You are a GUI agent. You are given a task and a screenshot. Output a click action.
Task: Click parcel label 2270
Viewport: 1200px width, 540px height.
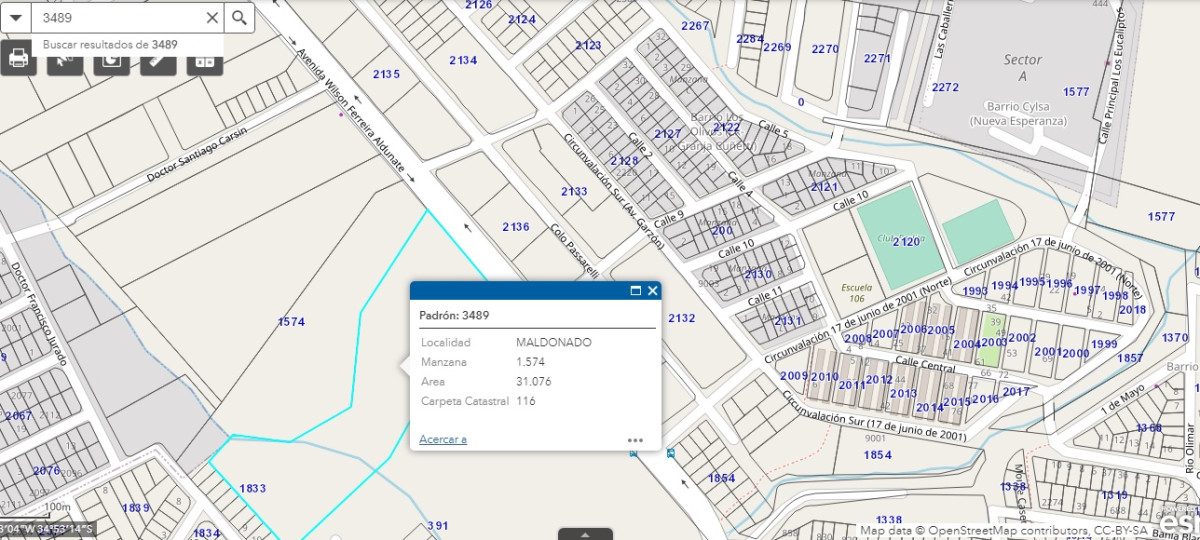pyautogui.click(x=825, y=49)
